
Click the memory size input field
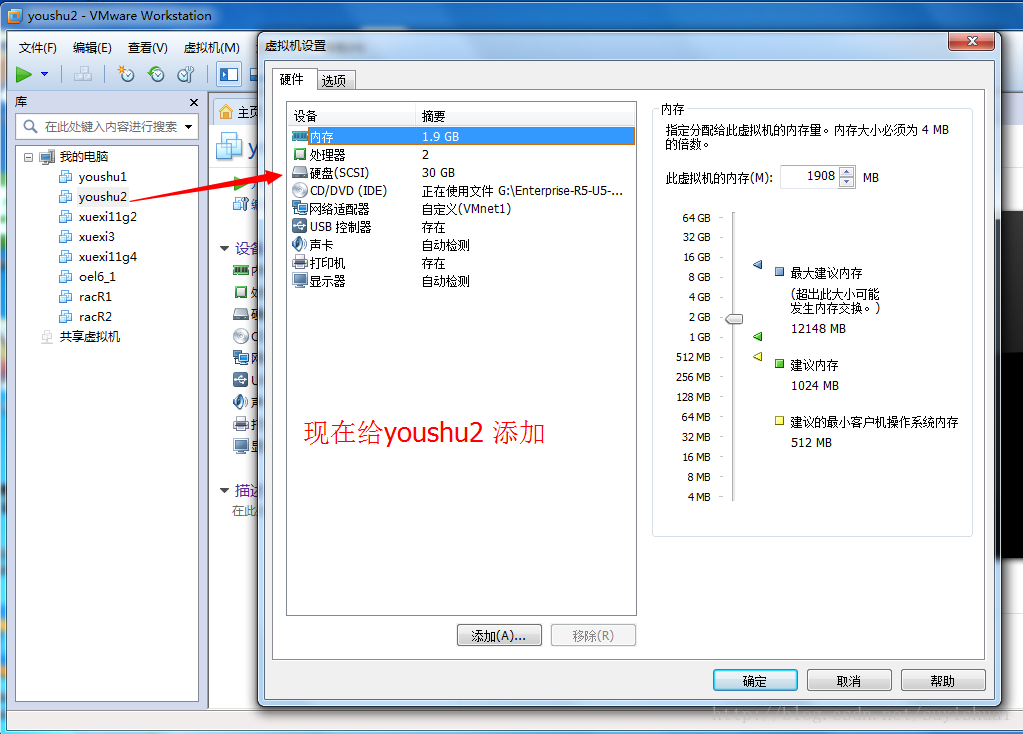point(810,176)
